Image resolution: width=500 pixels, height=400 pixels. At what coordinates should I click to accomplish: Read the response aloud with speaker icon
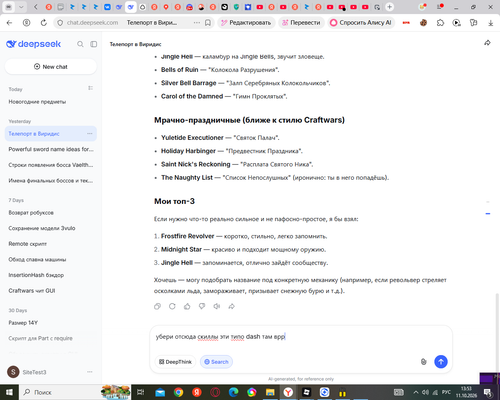click(x=217, y=306)
